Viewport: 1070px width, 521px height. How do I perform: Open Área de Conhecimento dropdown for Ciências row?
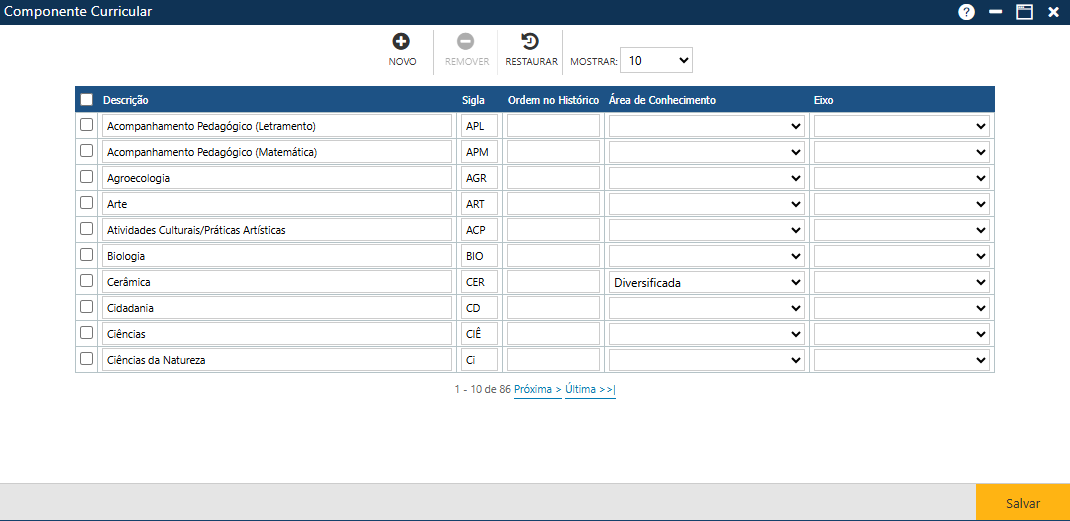click(707, 333)
